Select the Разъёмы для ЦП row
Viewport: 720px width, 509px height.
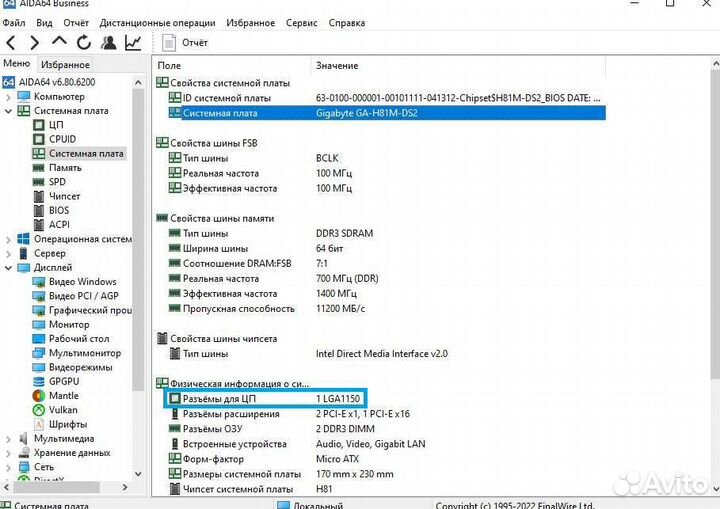265,398
